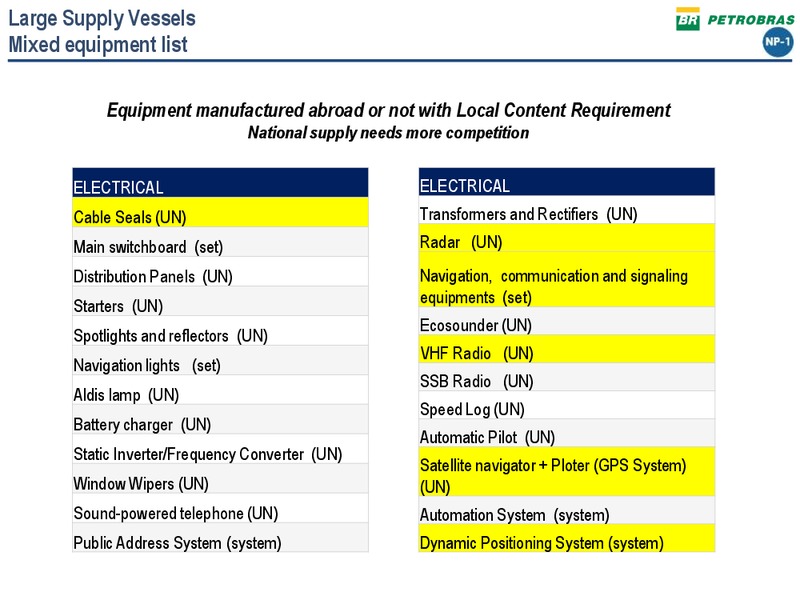Select the 'Large Supply Vessels' title text
Image resolution: width=800 pixels, height=600 pixels.
pyautogui.click(x=102, y=18)
